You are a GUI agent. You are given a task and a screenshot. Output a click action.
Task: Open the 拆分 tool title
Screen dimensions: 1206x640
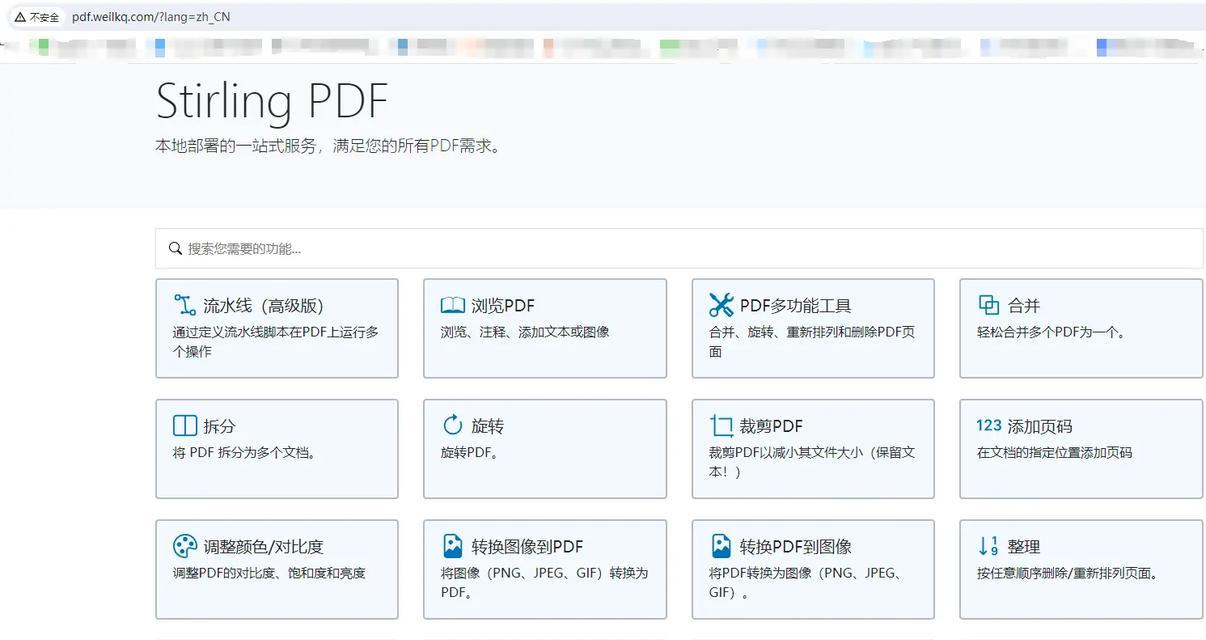tap(220, 426)
